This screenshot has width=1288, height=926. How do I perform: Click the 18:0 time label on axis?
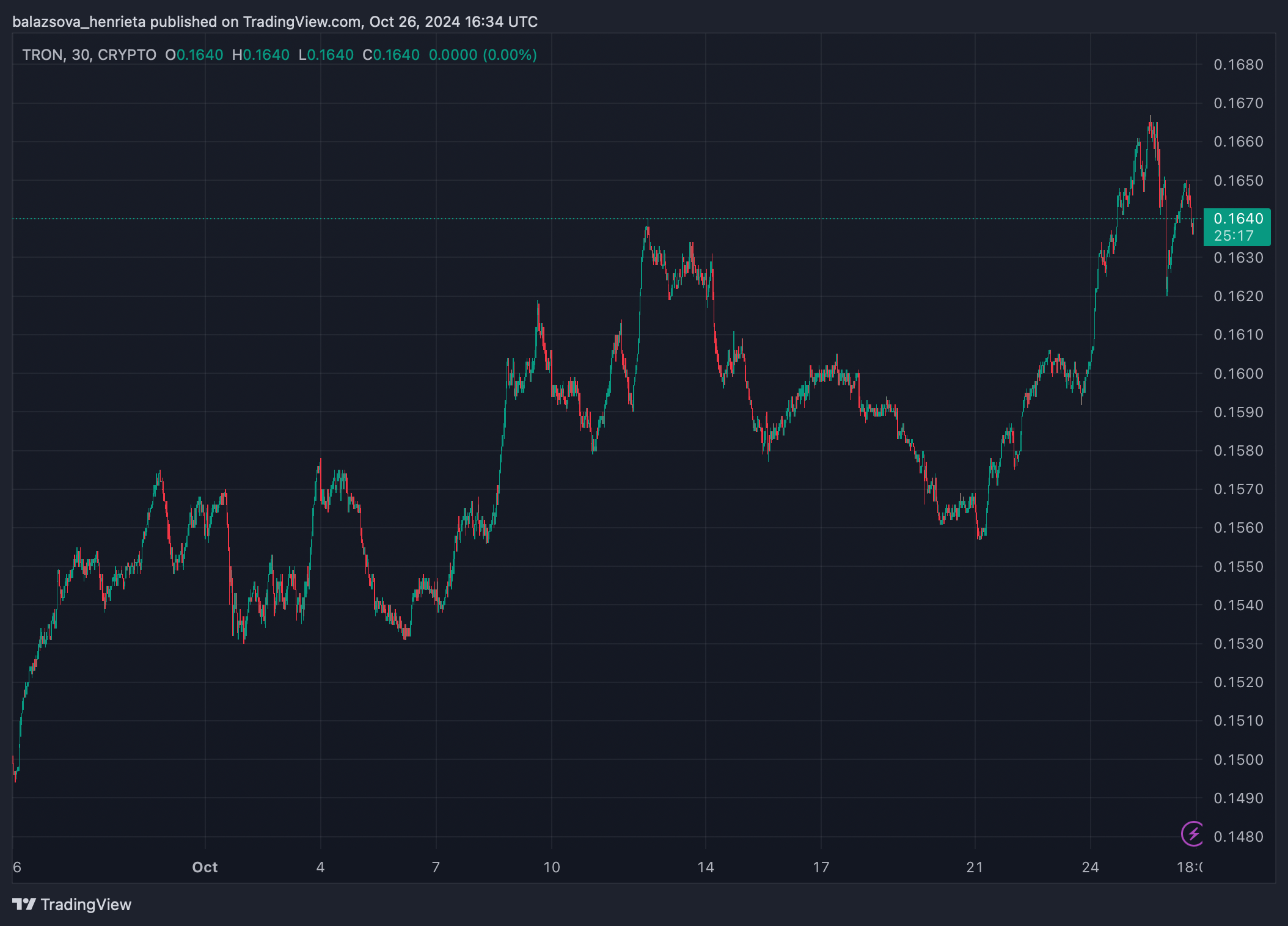coord(1189,867)
